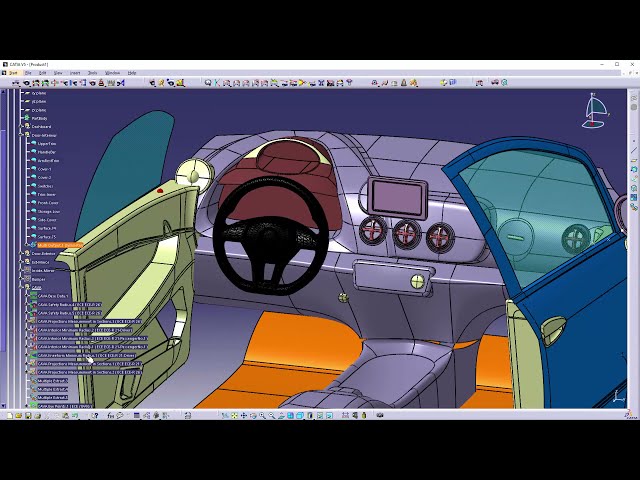Open the Window menu

(112, 73)
